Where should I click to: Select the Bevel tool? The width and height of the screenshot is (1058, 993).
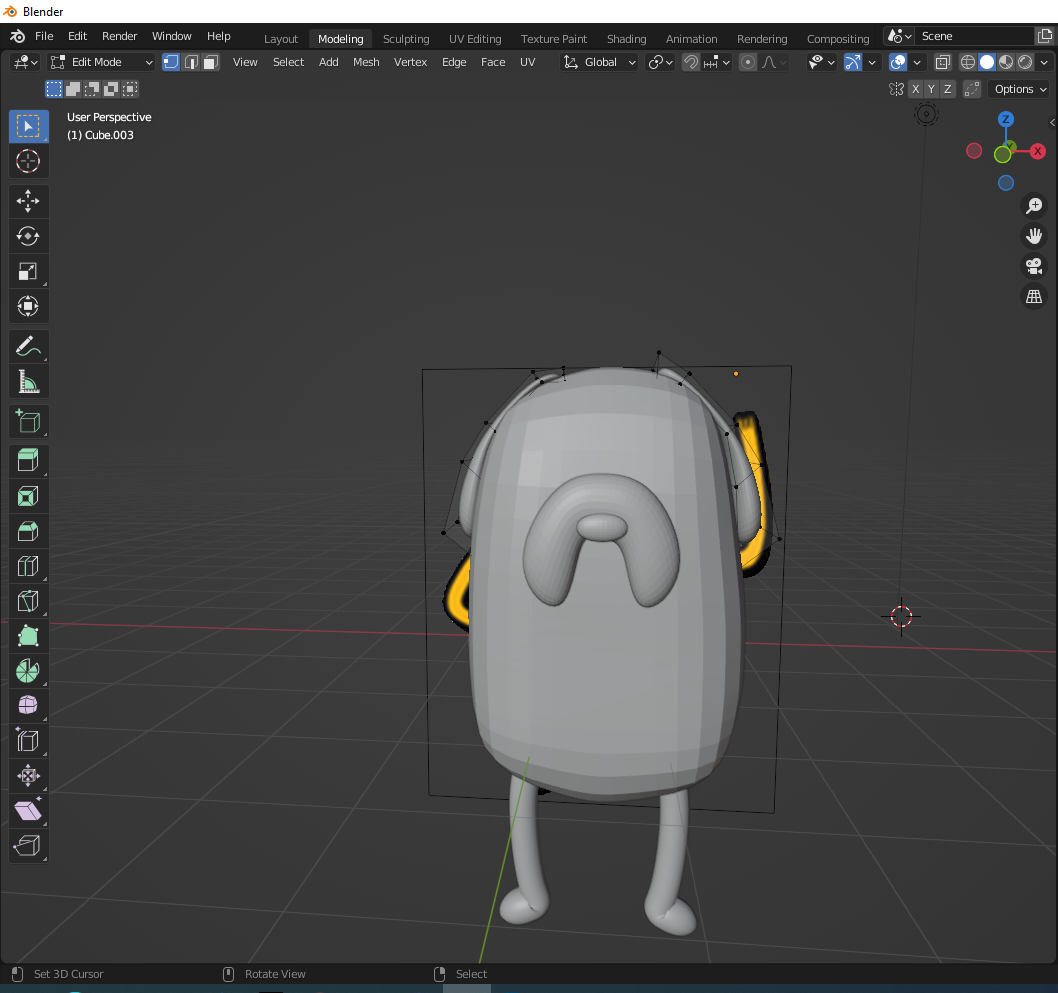pos(28,532)
